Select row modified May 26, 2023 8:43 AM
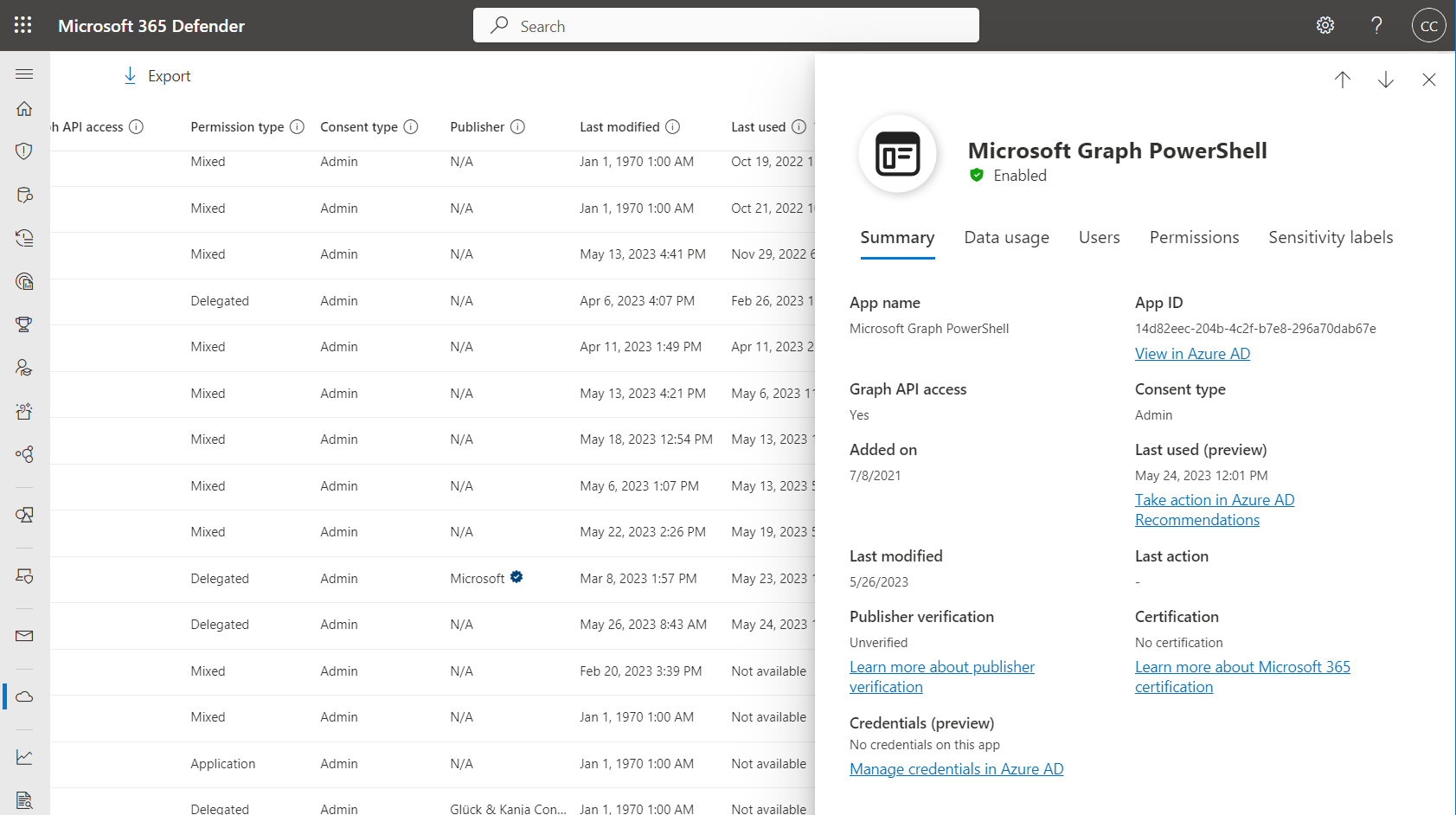 pyautogui.click(x=433, y=625)
